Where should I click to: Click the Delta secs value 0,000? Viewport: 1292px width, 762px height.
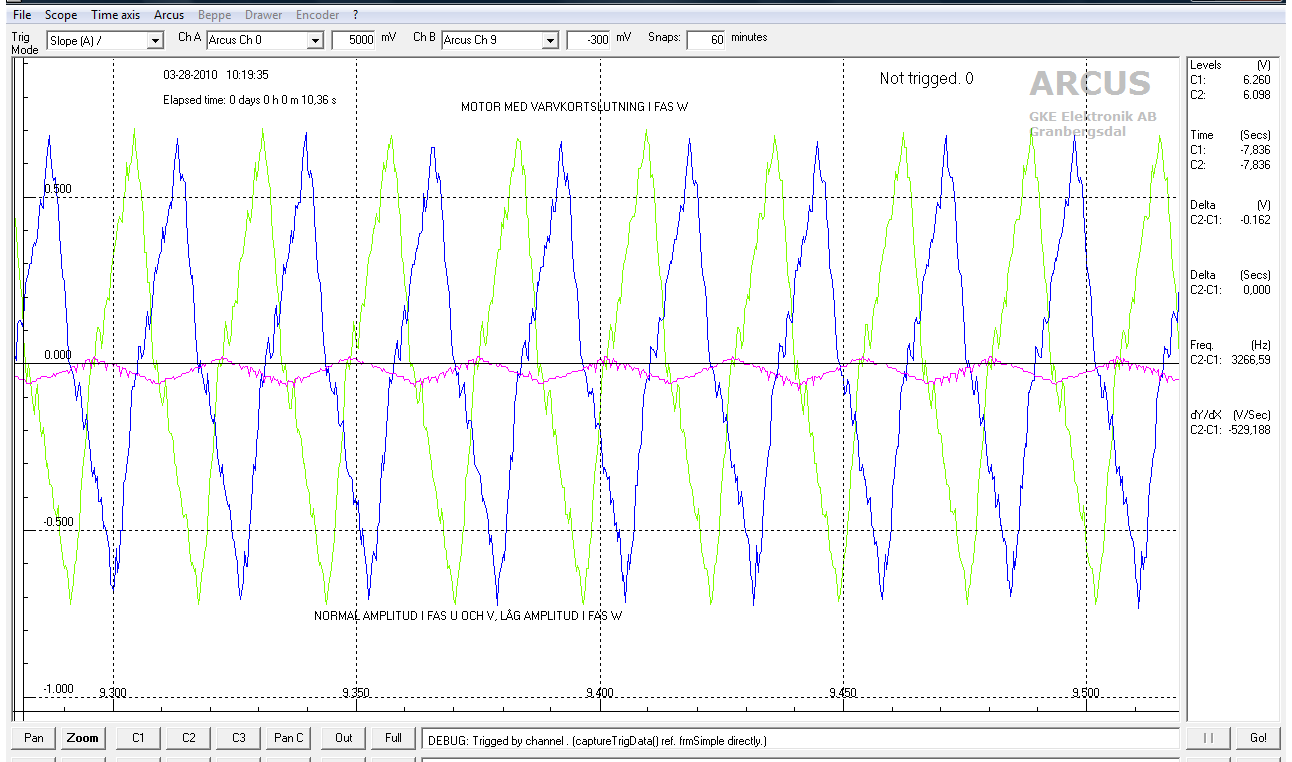coord(1257,290)
